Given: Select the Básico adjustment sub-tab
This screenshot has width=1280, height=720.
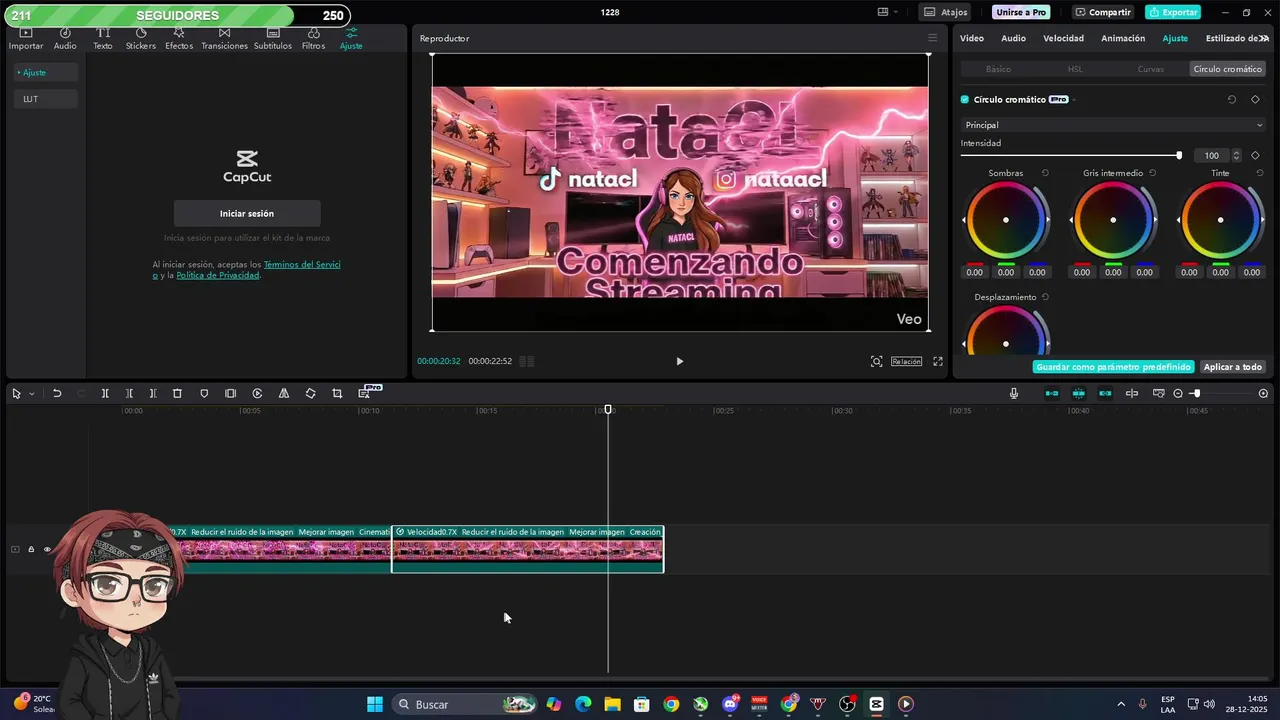Looking at the screenshot, I should tap(998, 69).
